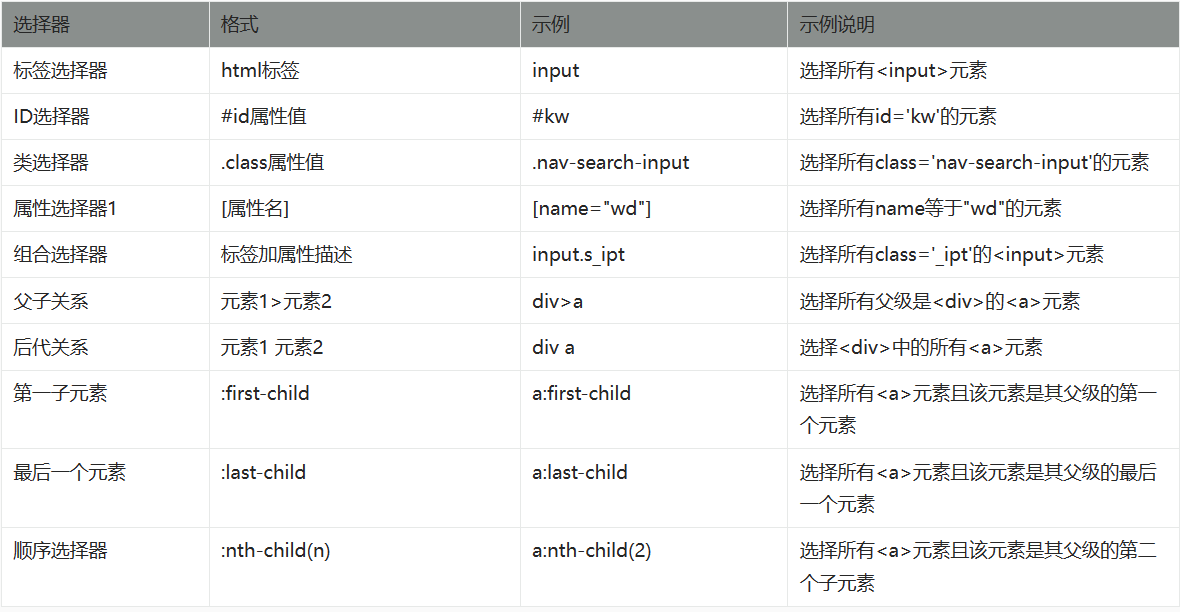Click the .nav-search-input example text
1180x612 pixels.
click(611, 163)
